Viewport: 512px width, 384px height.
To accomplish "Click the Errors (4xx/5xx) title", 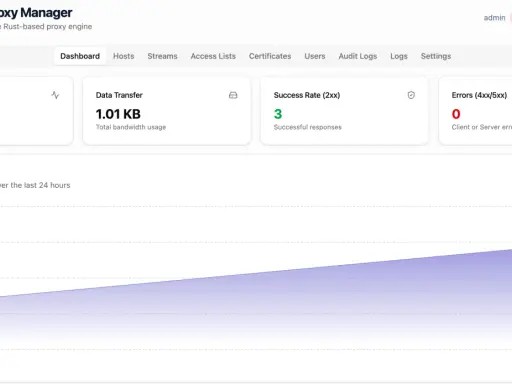I will (479, 95).
